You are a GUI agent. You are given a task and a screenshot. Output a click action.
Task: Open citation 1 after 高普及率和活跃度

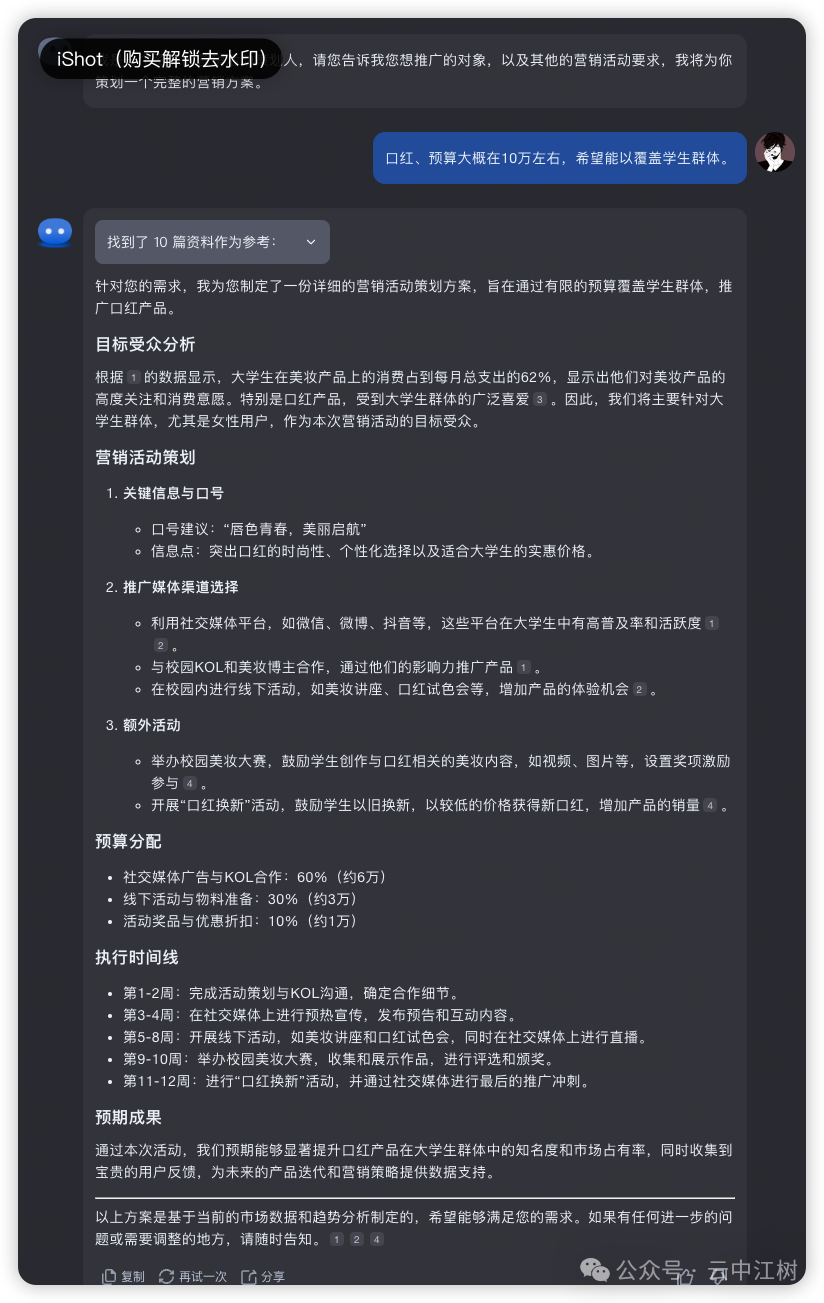(x=711, y=623)
